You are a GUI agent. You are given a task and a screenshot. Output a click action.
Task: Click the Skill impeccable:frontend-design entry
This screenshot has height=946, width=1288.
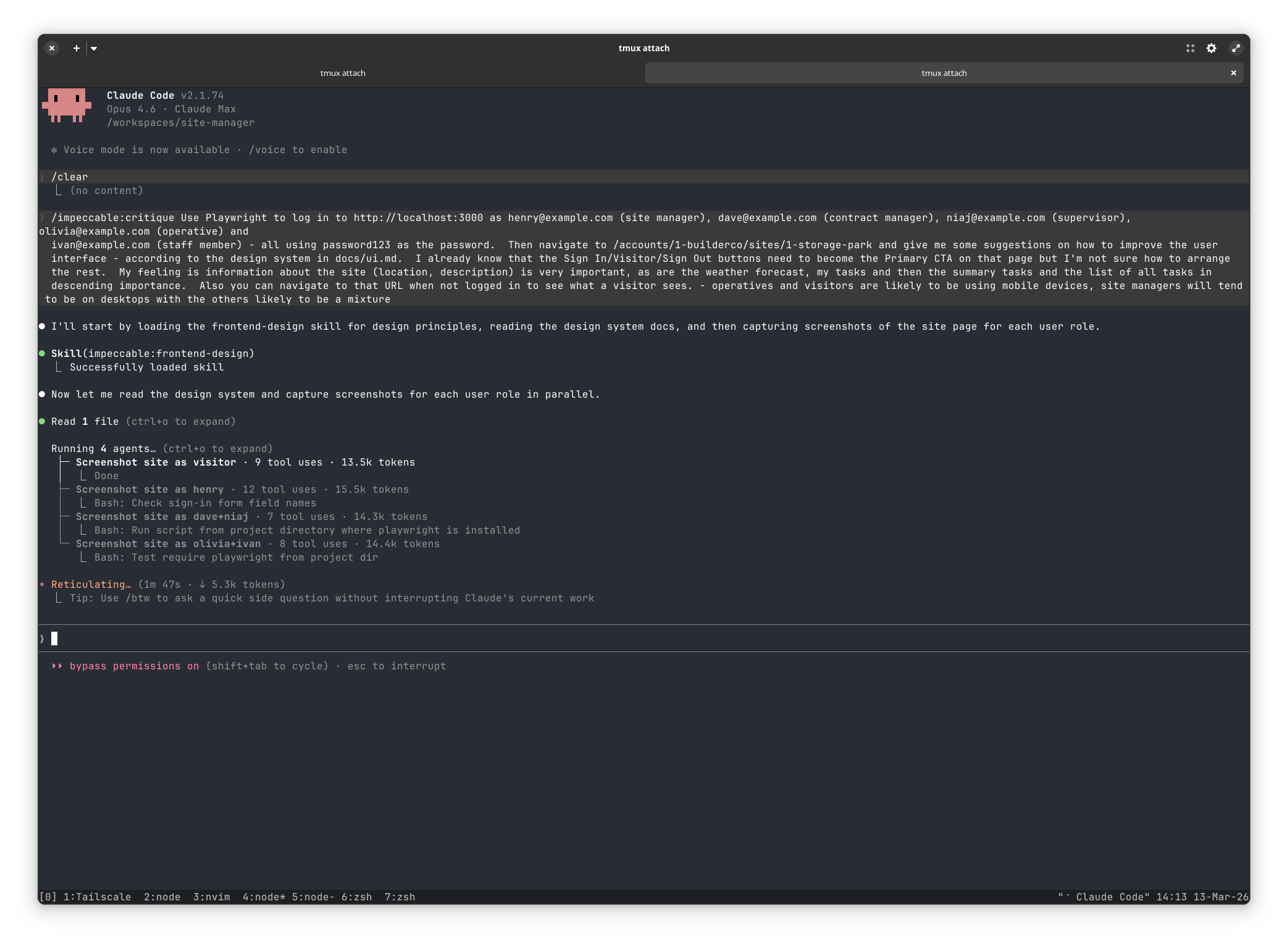point(153,354)
